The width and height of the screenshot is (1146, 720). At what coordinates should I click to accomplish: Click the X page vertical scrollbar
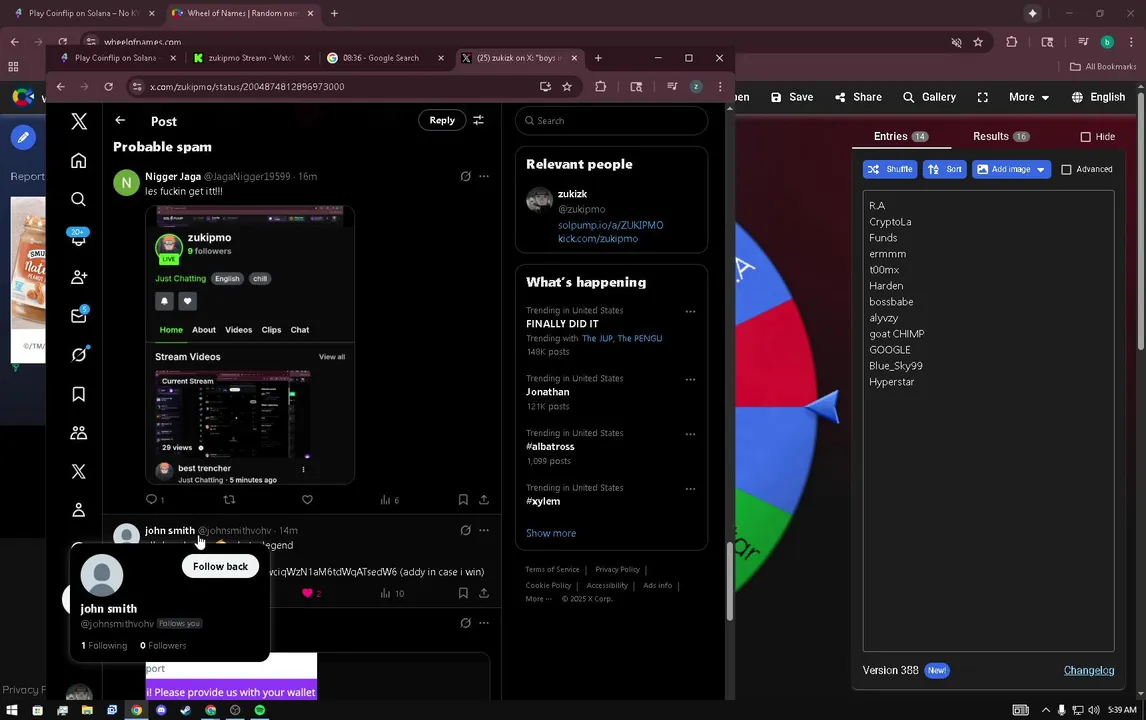pos(729,582)
